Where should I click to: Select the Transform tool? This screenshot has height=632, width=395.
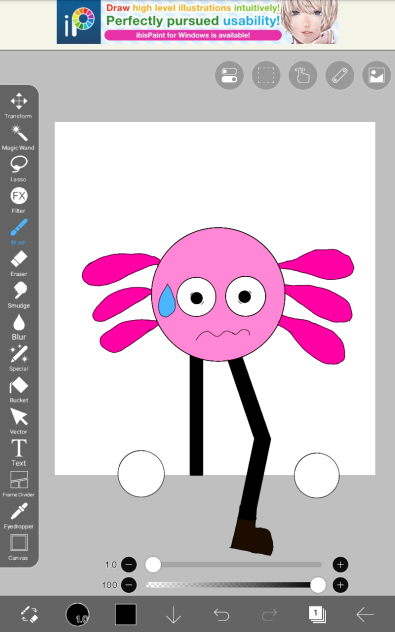(x=19, y=106)
